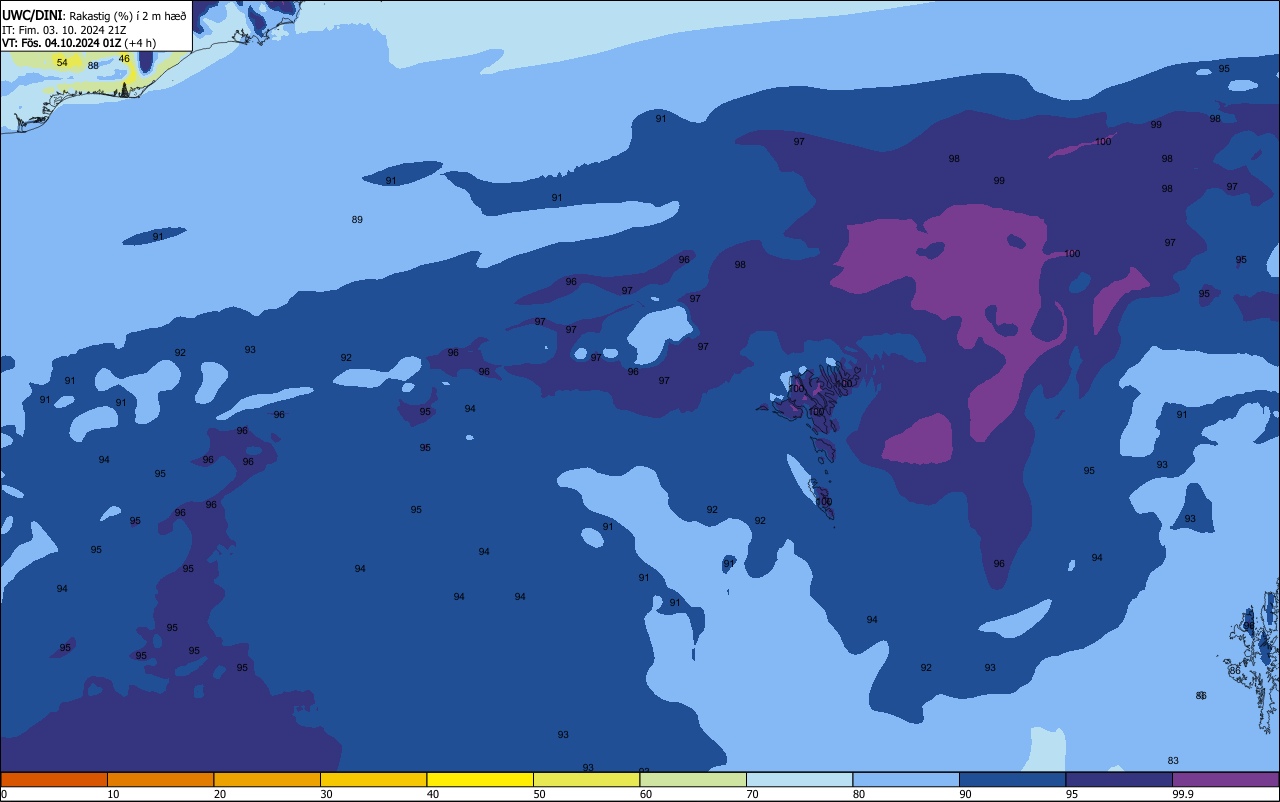
Task: Click the pale green 60–70 legend segment
Action: point(693,779)
